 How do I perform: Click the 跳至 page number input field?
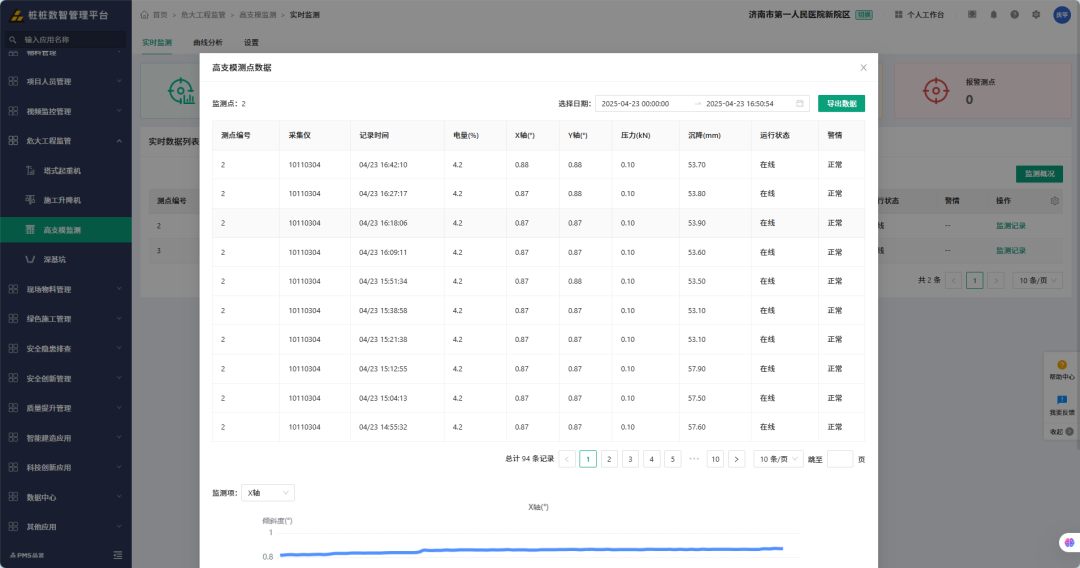pyautogui.click(x=840, y=459)
